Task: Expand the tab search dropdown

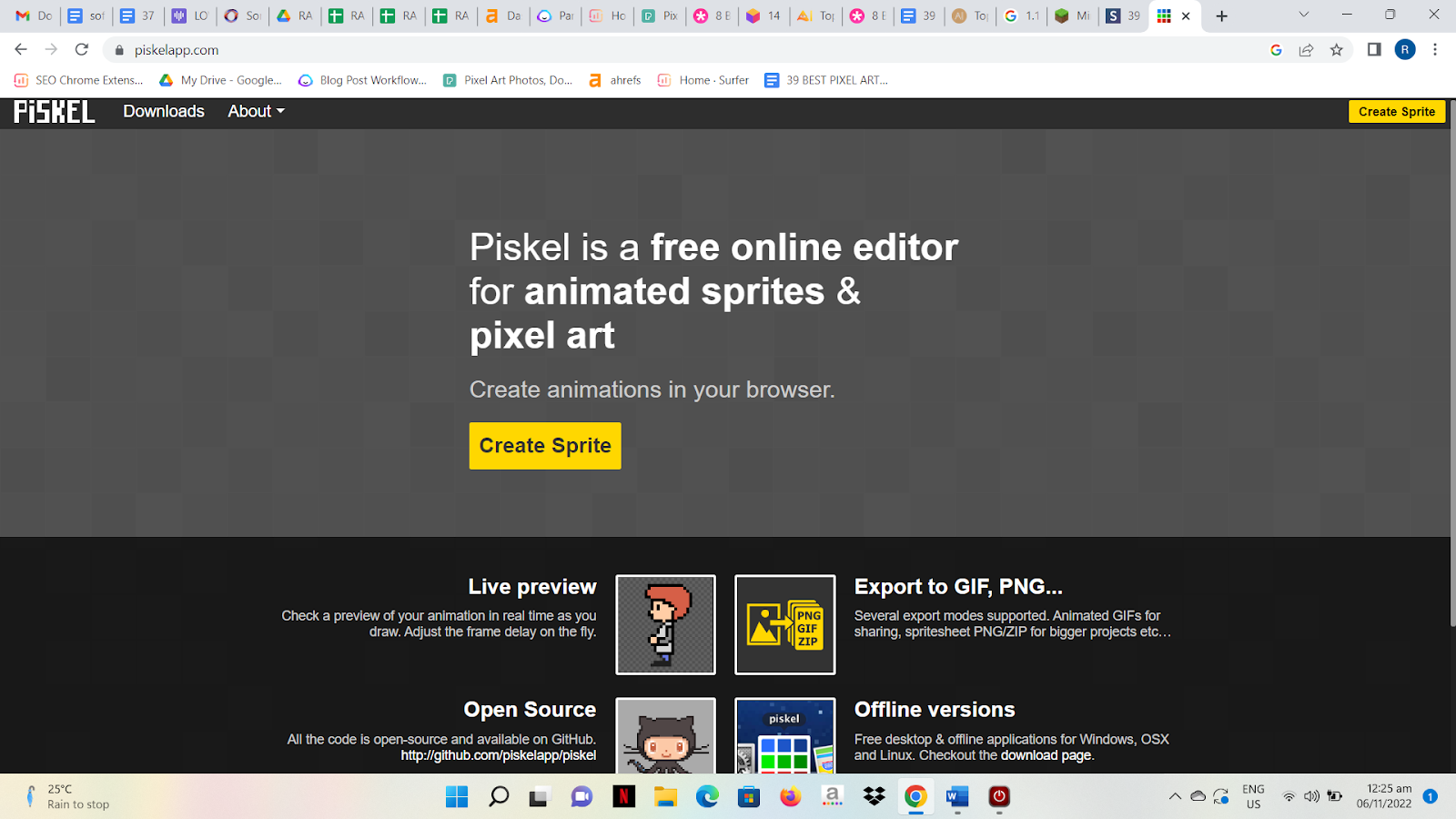Action: tap(1303, 15)
